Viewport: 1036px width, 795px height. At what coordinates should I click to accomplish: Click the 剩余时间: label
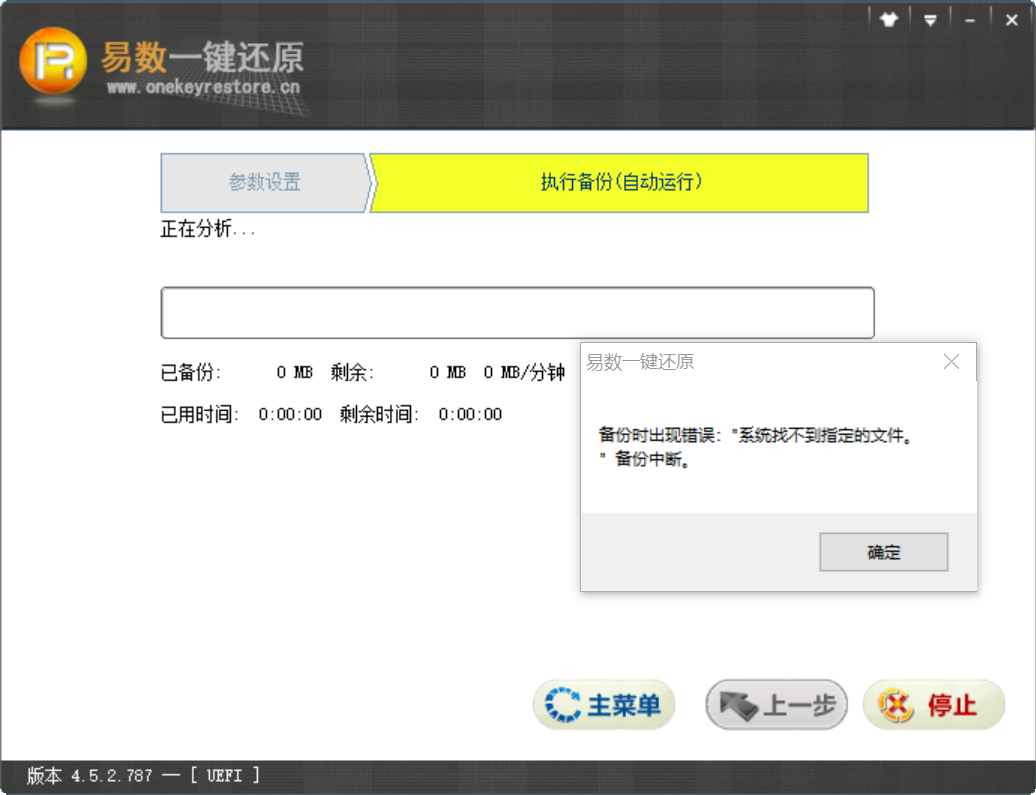coord(380,414)
